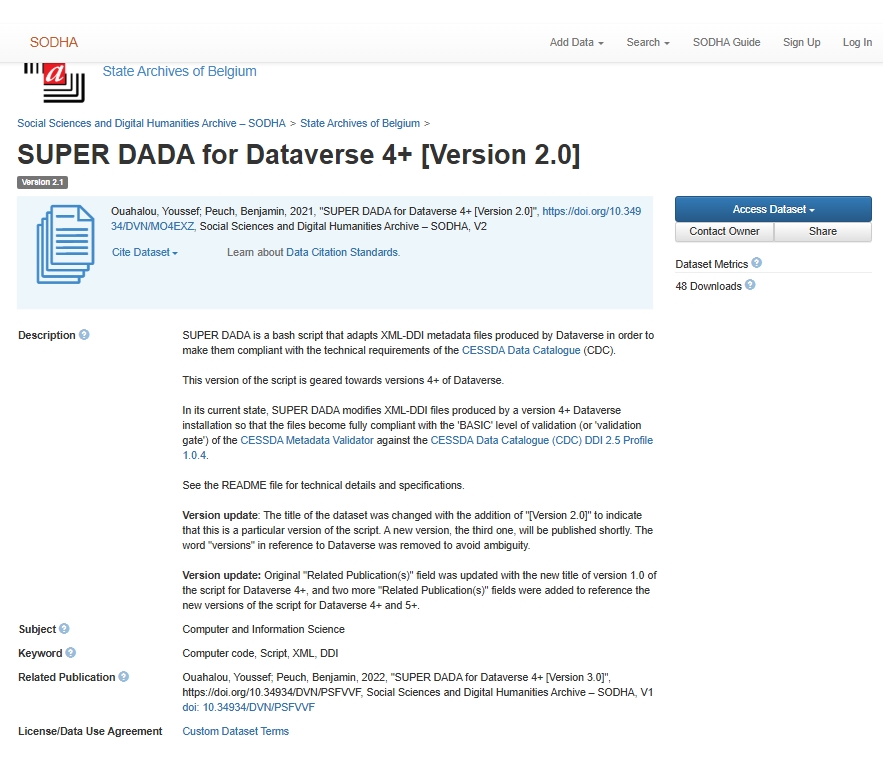Click the help icon next to 48 Downloads
This screenshot has width=883, height=763.
750,286
